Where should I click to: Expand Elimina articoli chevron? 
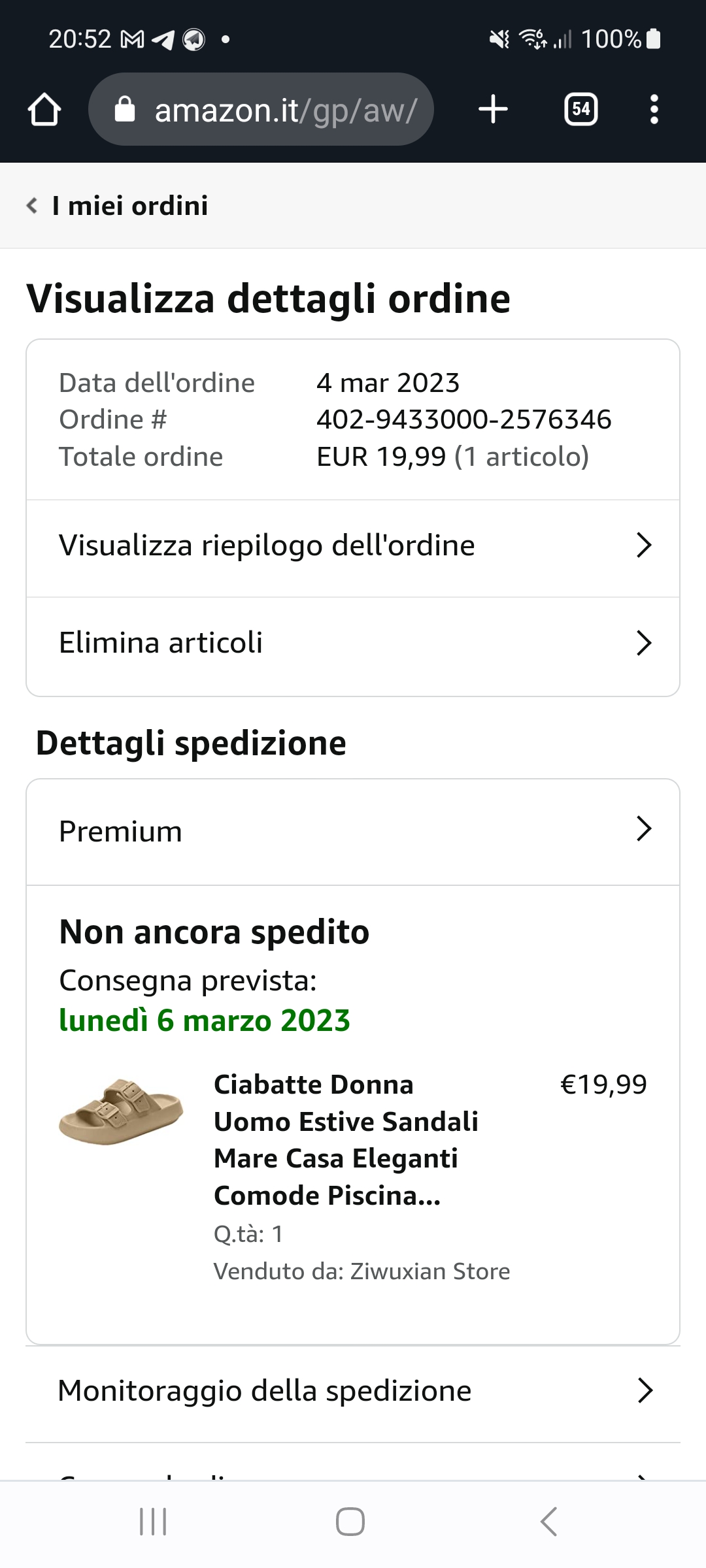pyautogui.click(x=644, y=643)
